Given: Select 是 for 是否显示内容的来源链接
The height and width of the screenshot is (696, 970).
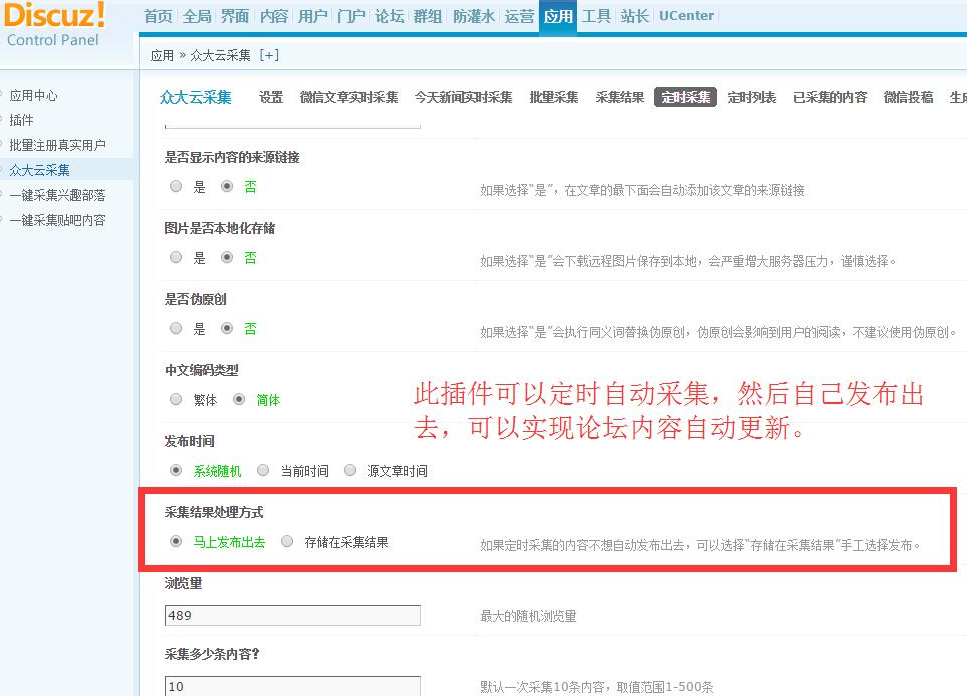Looking at the screenshot, I should pyautogui.click(x=176, y=186).
